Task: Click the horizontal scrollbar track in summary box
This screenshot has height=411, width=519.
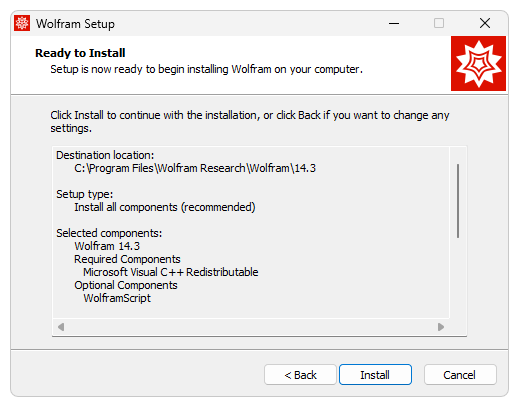Action: [251, 327]
